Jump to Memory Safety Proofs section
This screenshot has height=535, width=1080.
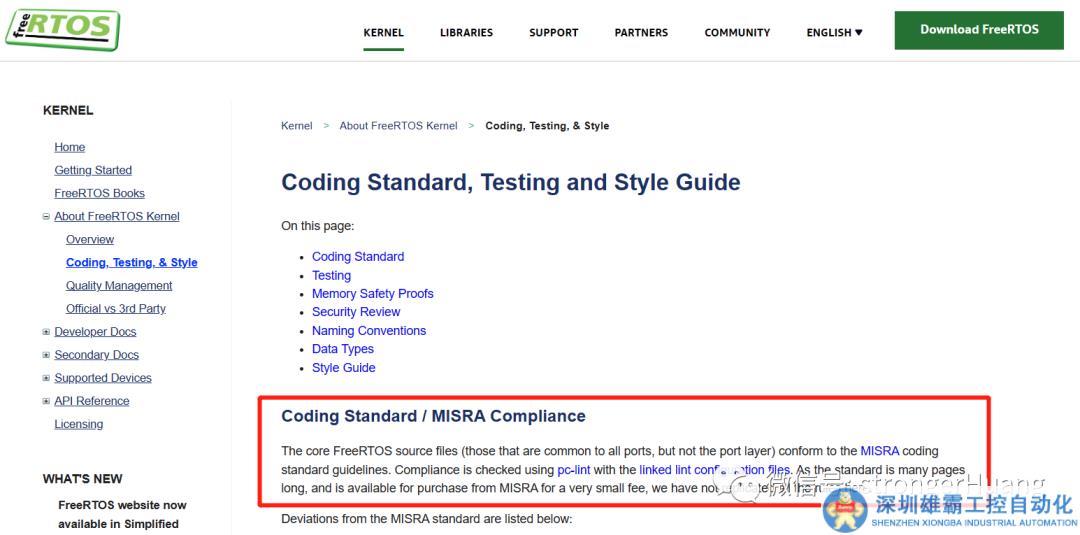click(372, 293)
